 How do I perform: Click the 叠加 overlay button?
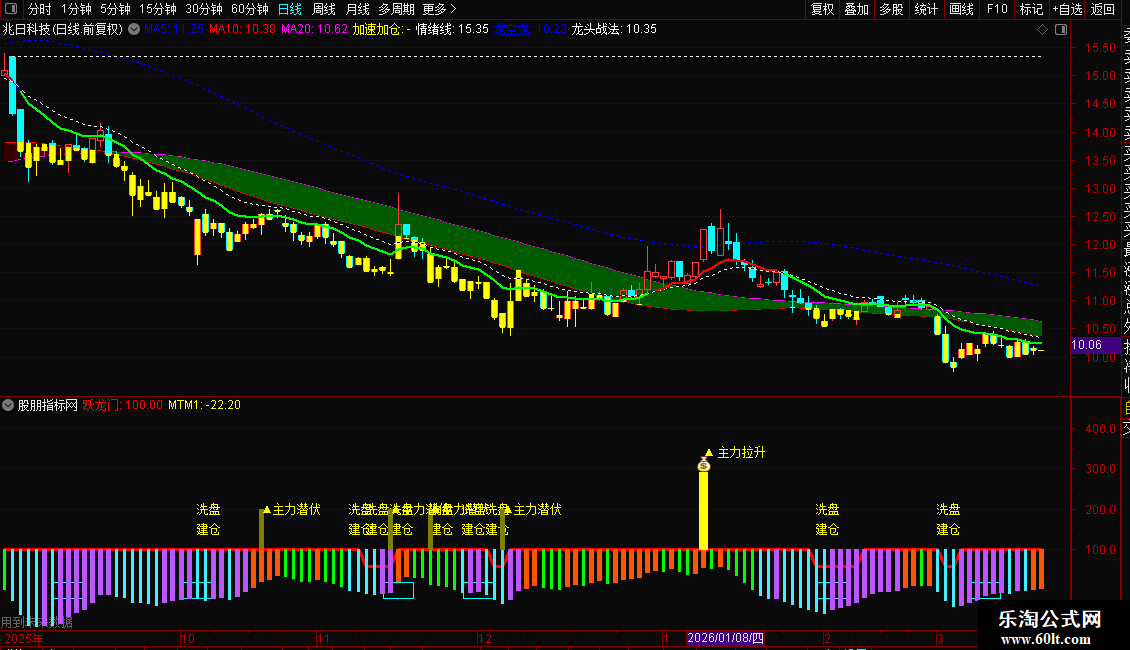(857, 9)
